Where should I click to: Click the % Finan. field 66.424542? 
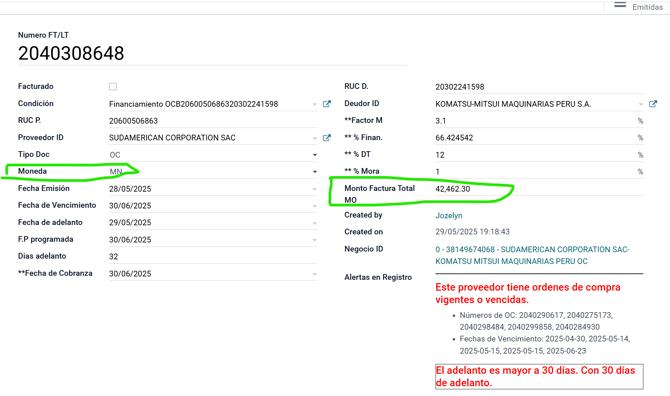coord(535,138)
